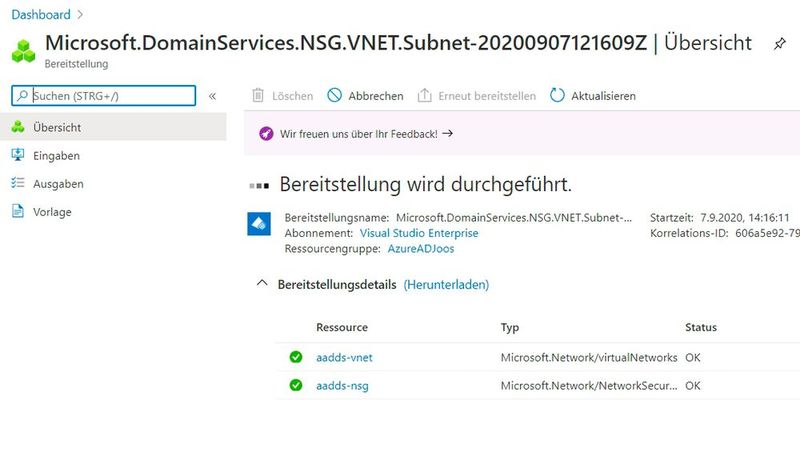This screenshot has width=800, height=452.
Task: Click the OK status of aadds-nsg
Action: tap(693, 386)
